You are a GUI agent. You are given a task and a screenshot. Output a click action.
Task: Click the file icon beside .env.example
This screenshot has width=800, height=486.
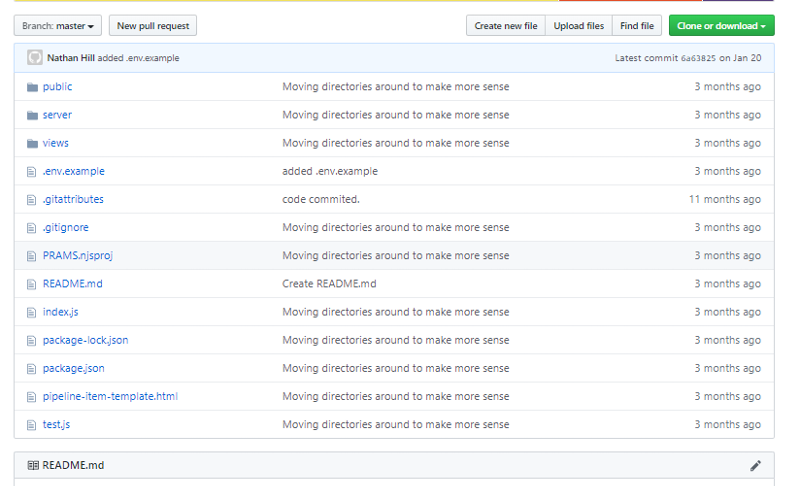click(x=32, y=172)
